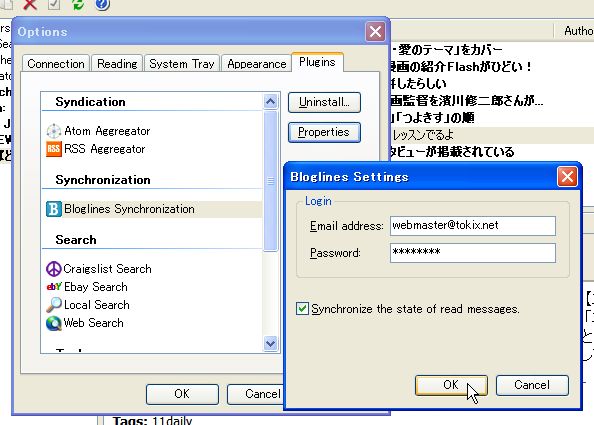Click Cancel in the Options dialog
The height and width of the screenshot is (425, 594).
point(256,394)
